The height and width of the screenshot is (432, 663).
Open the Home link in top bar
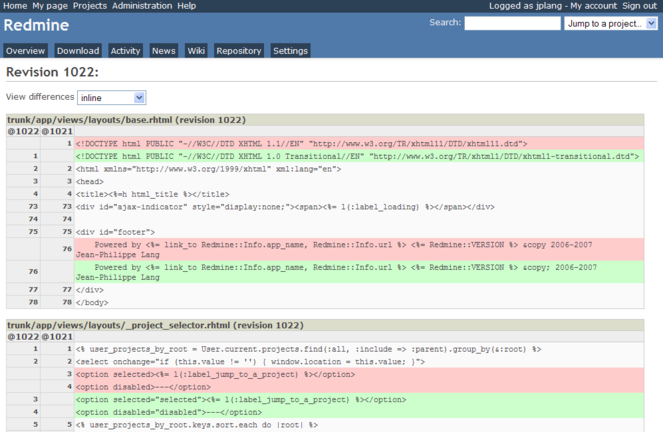coord(15,6)
